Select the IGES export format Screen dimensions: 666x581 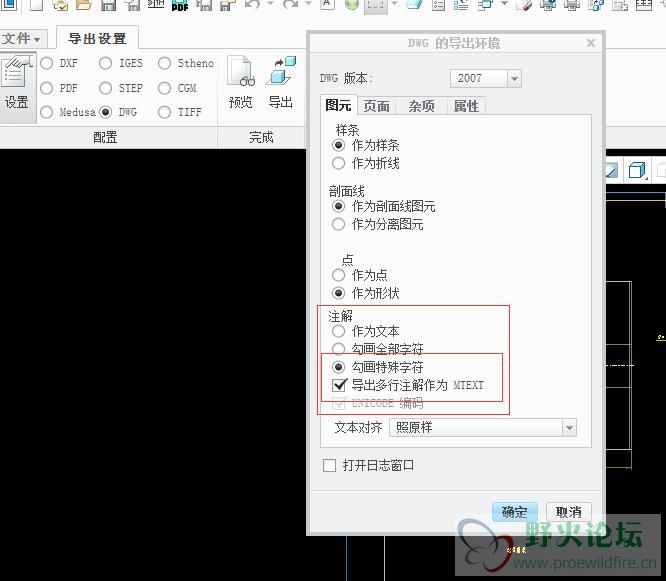pyautogui.click(x=105, y=63)
